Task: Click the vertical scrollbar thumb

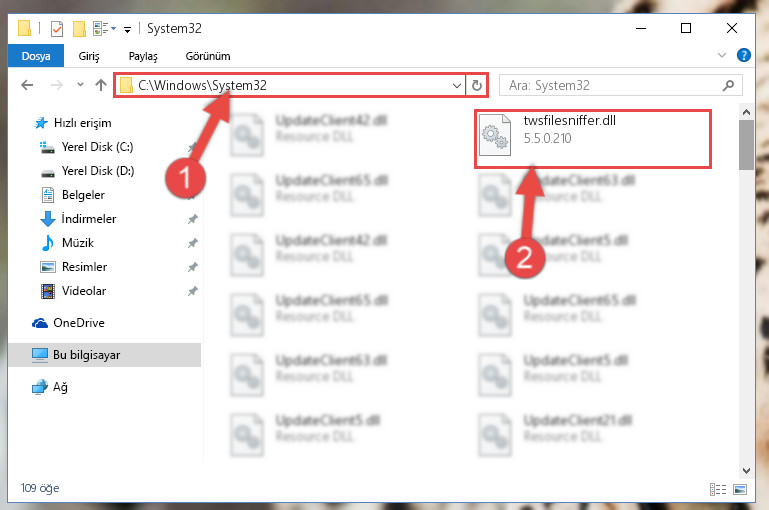Action: tap(746, 145)
